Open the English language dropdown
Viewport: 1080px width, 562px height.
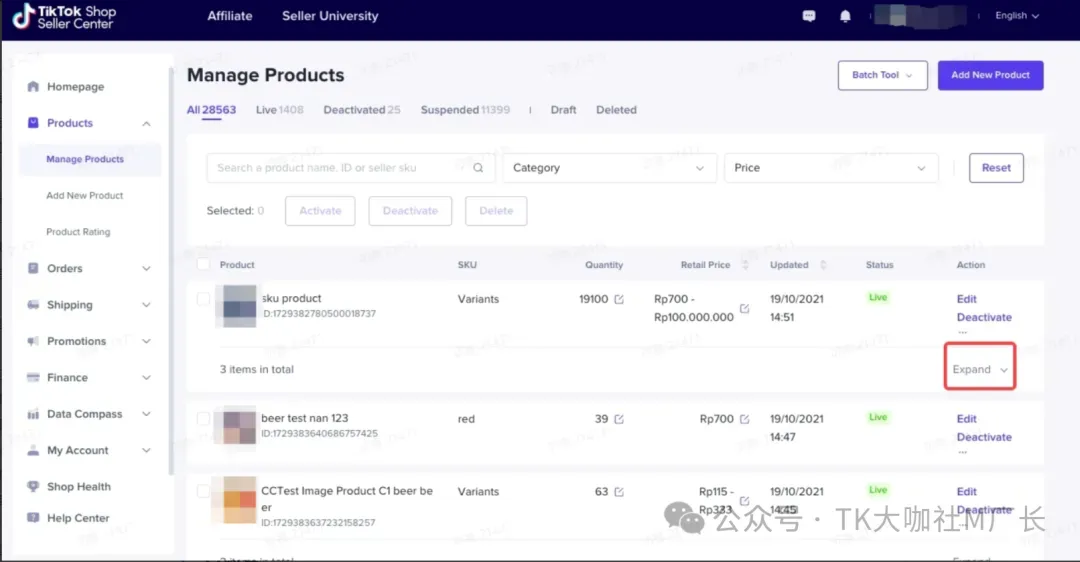click(x=1017, y=16)
